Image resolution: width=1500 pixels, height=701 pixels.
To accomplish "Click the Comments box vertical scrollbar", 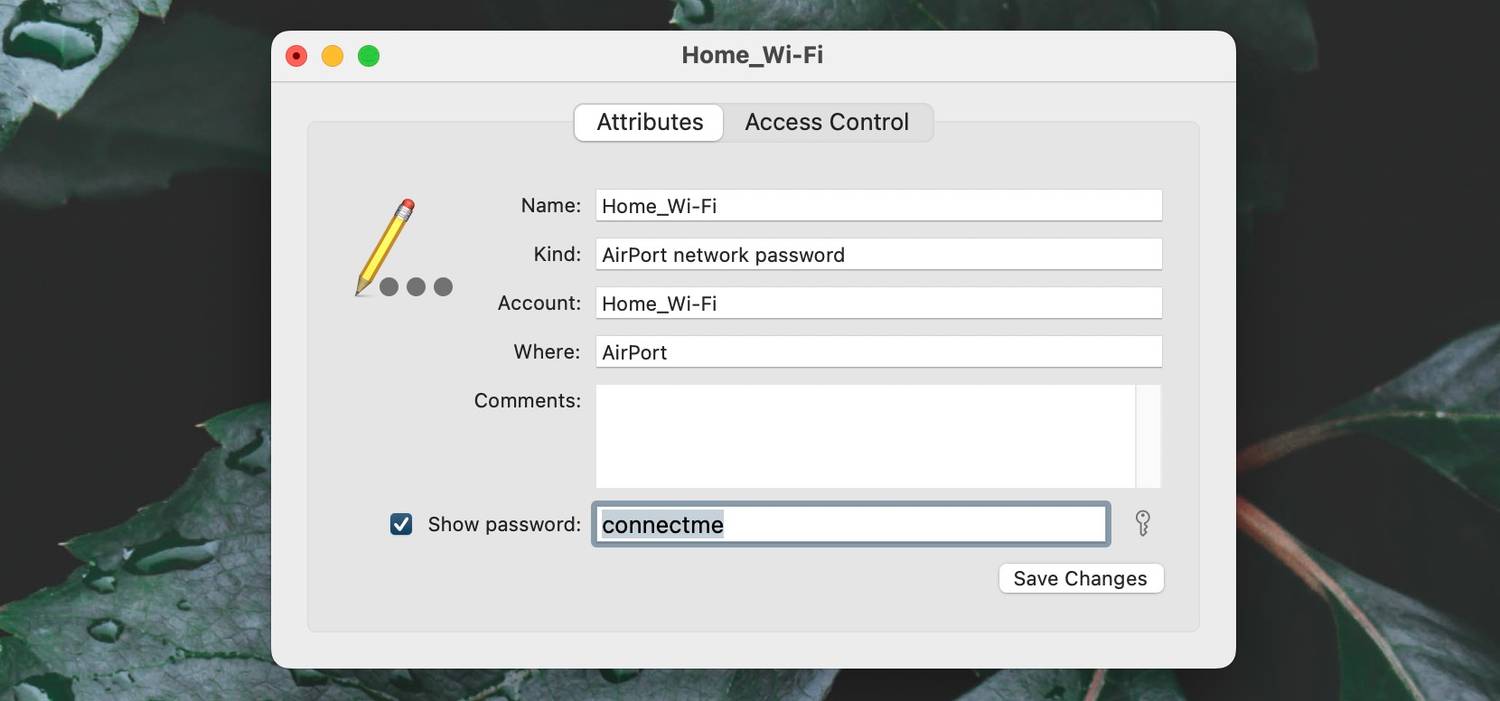I will click(1149, 436).
